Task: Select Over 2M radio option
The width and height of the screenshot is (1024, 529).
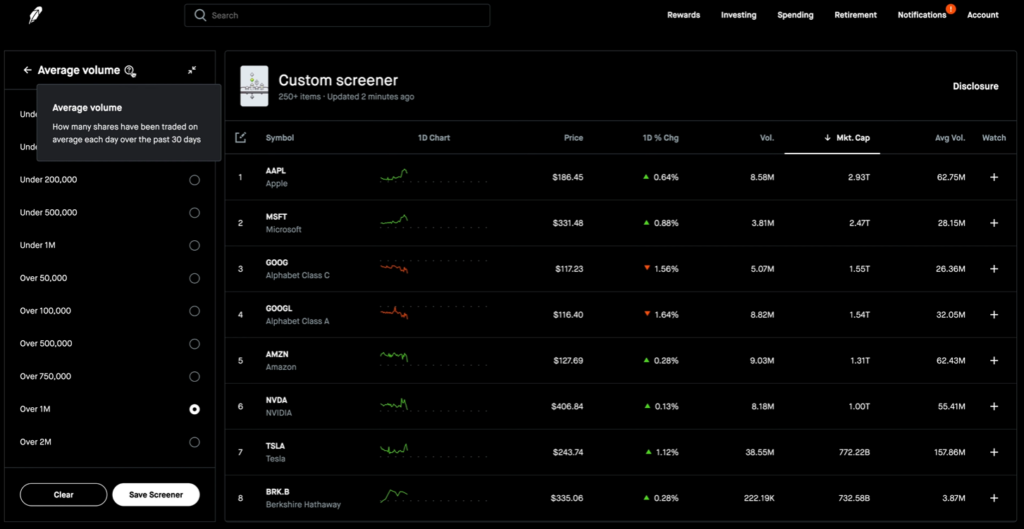Action: coord(195,442)
